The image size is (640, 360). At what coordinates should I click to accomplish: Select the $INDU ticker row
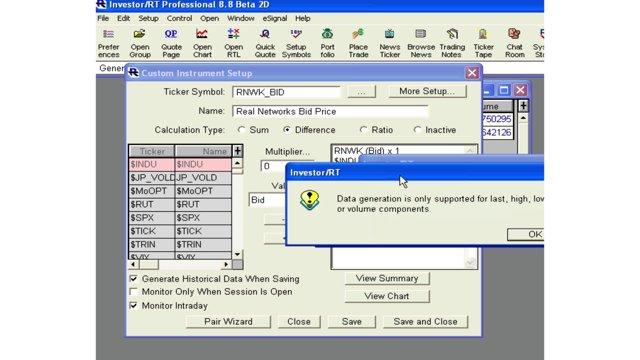180,164
